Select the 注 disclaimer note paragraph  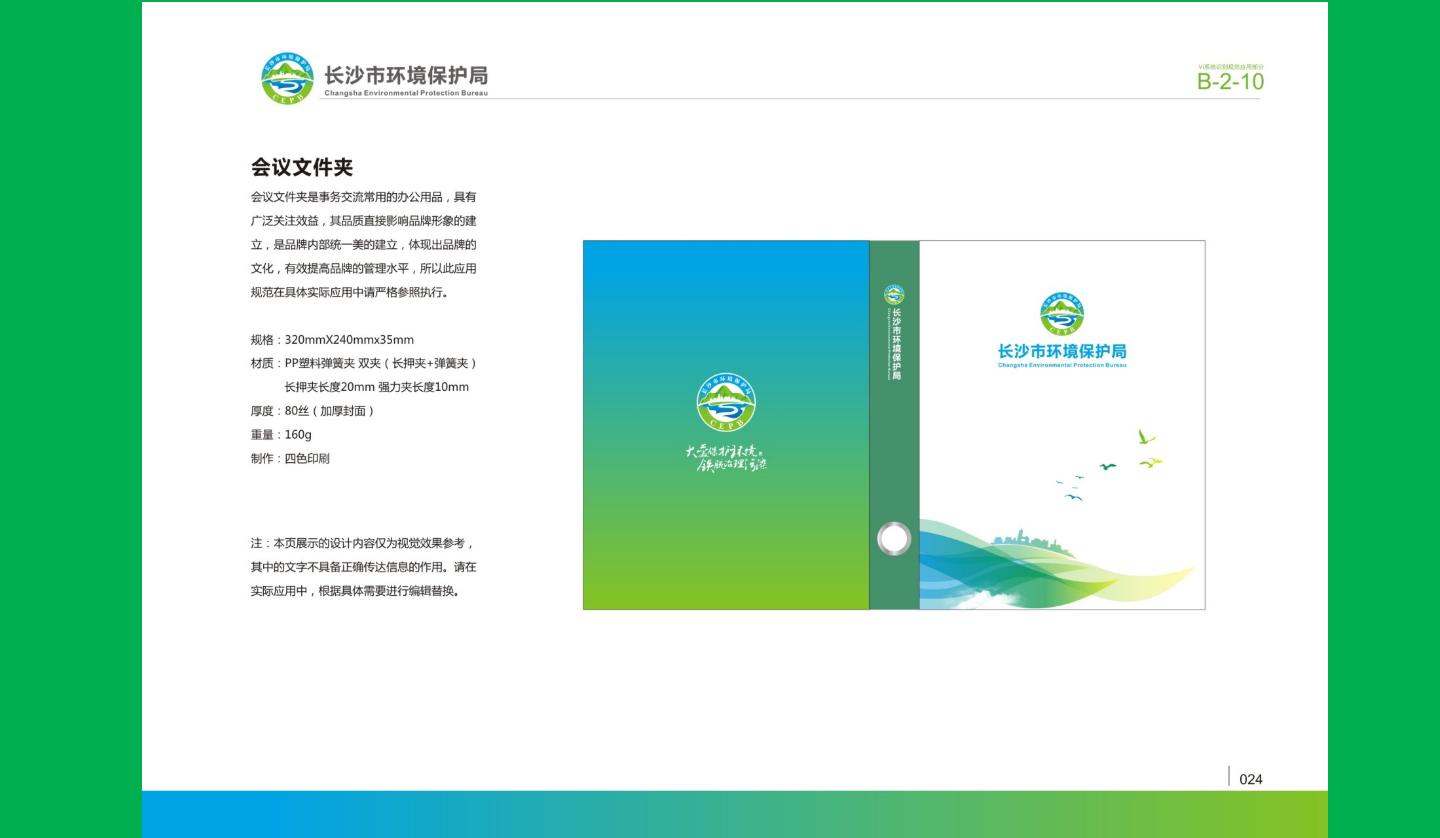(x=363, y=567)
